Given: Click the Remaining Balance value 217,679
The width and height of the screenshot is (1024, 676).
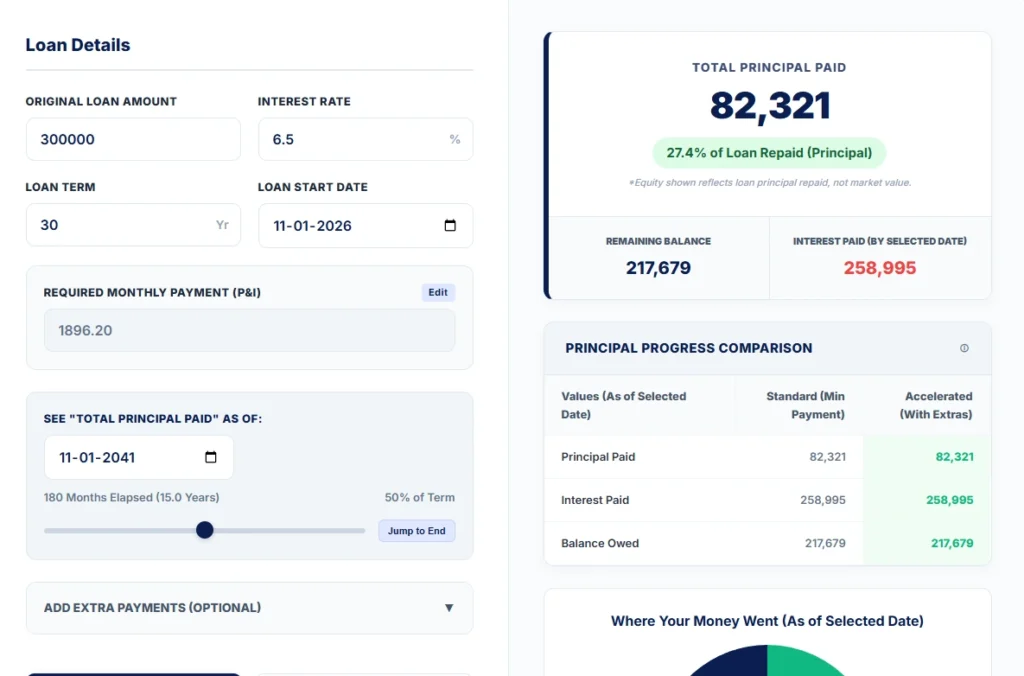Looking at the screenshot, I should point(658,268).
